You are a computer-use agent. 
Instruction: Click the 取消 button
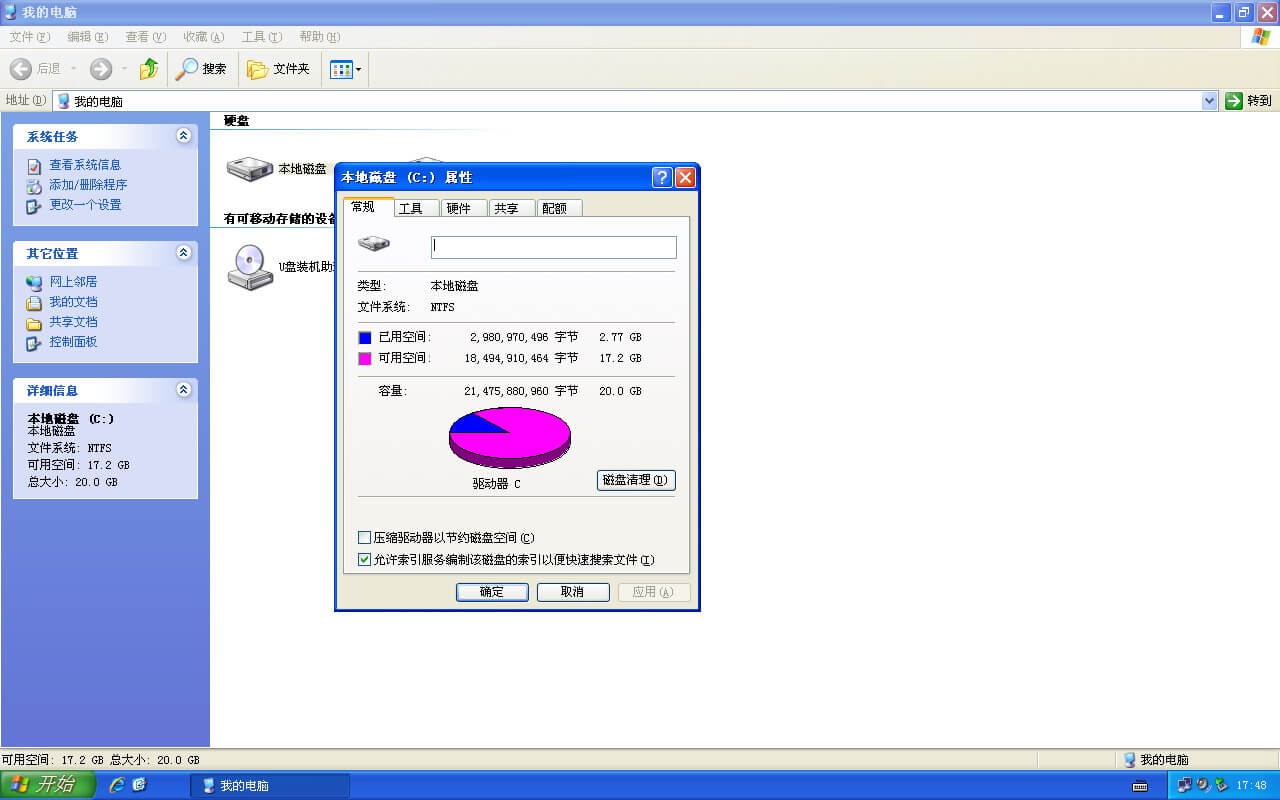pyautogui.click(x=573, y=592)
